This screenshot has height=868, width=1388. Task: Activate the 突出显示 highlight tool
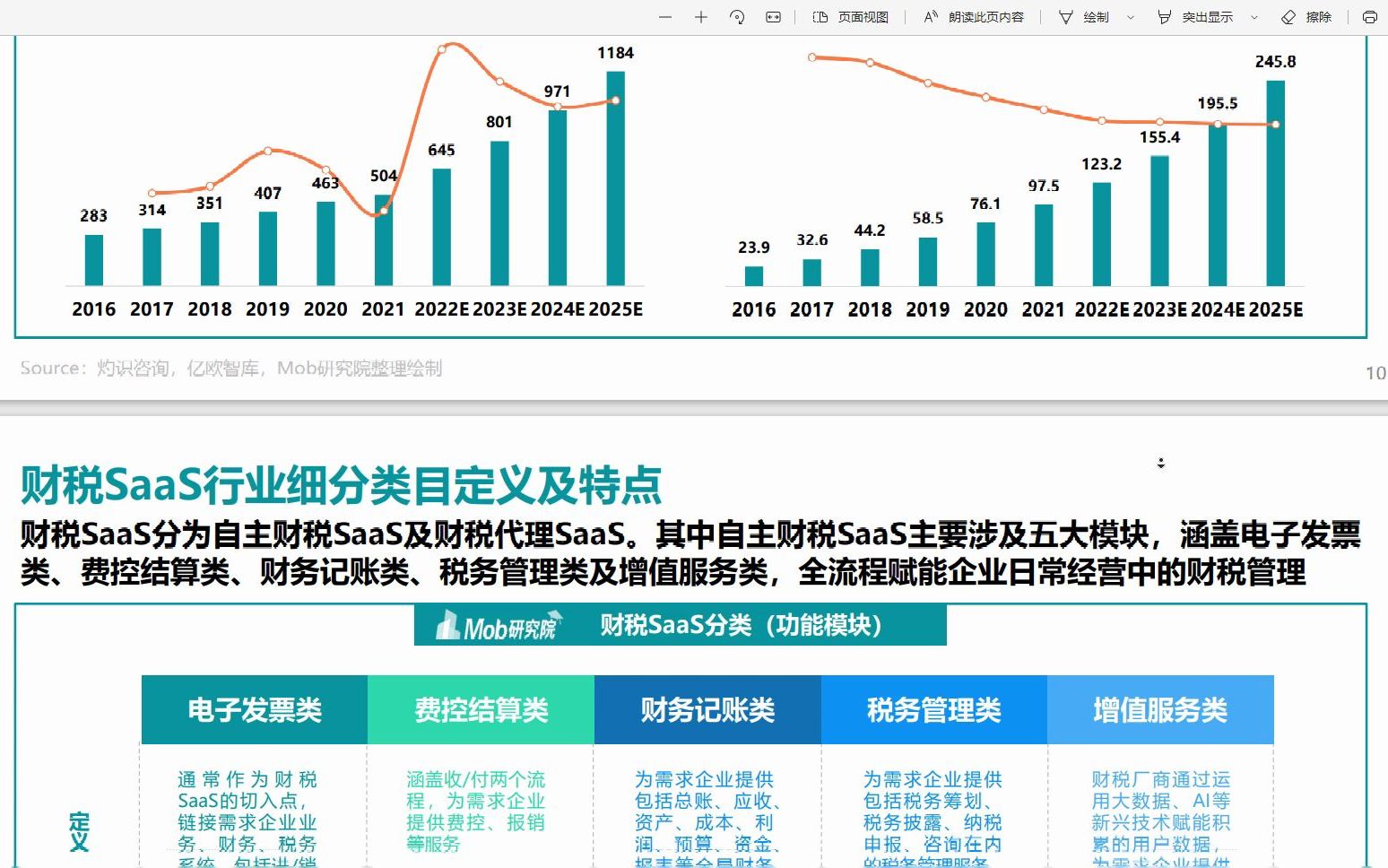tap(1195, 17)
